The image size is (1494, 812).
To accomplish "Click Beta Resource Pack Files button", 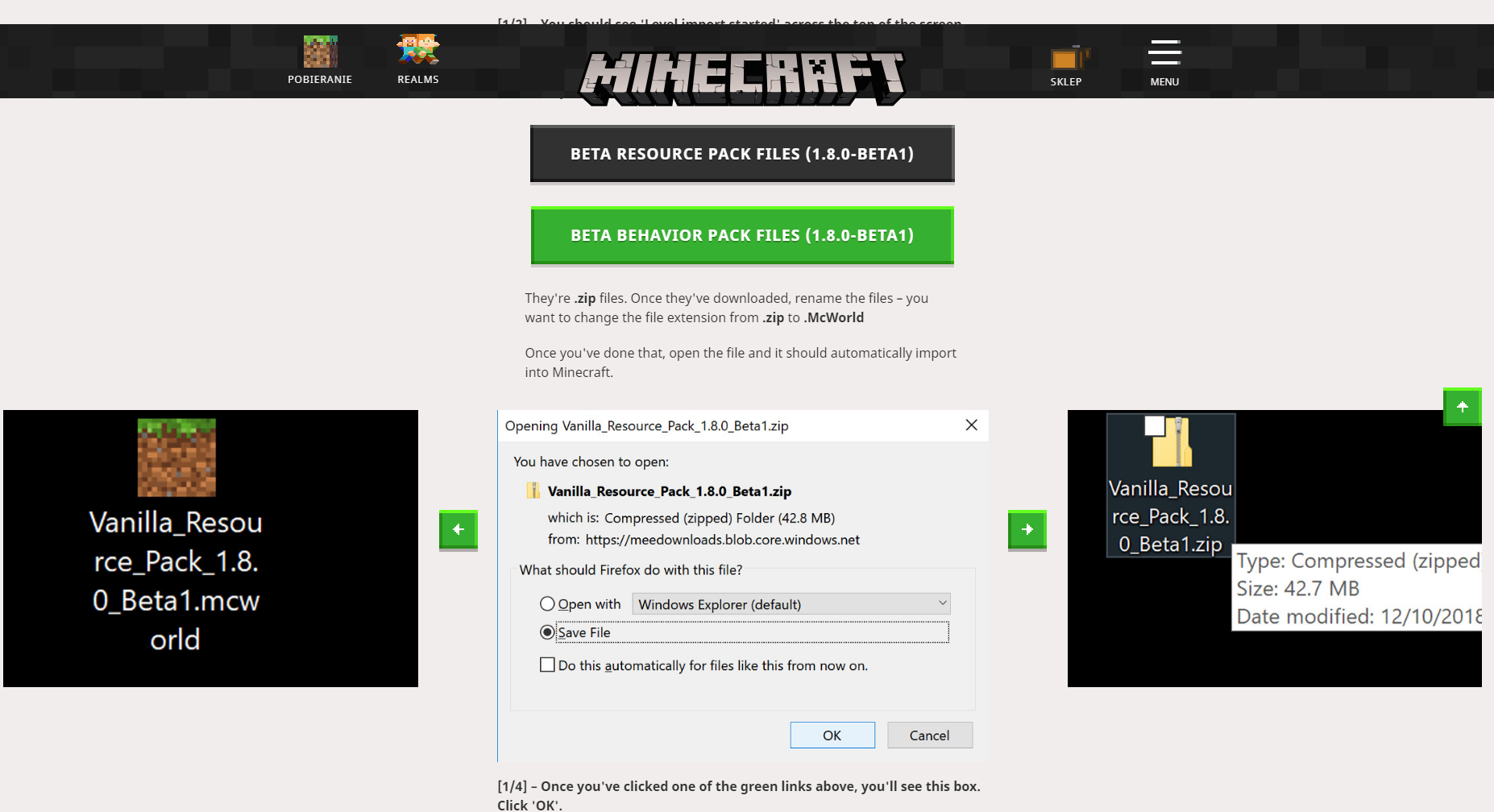I will coord(742,154).
